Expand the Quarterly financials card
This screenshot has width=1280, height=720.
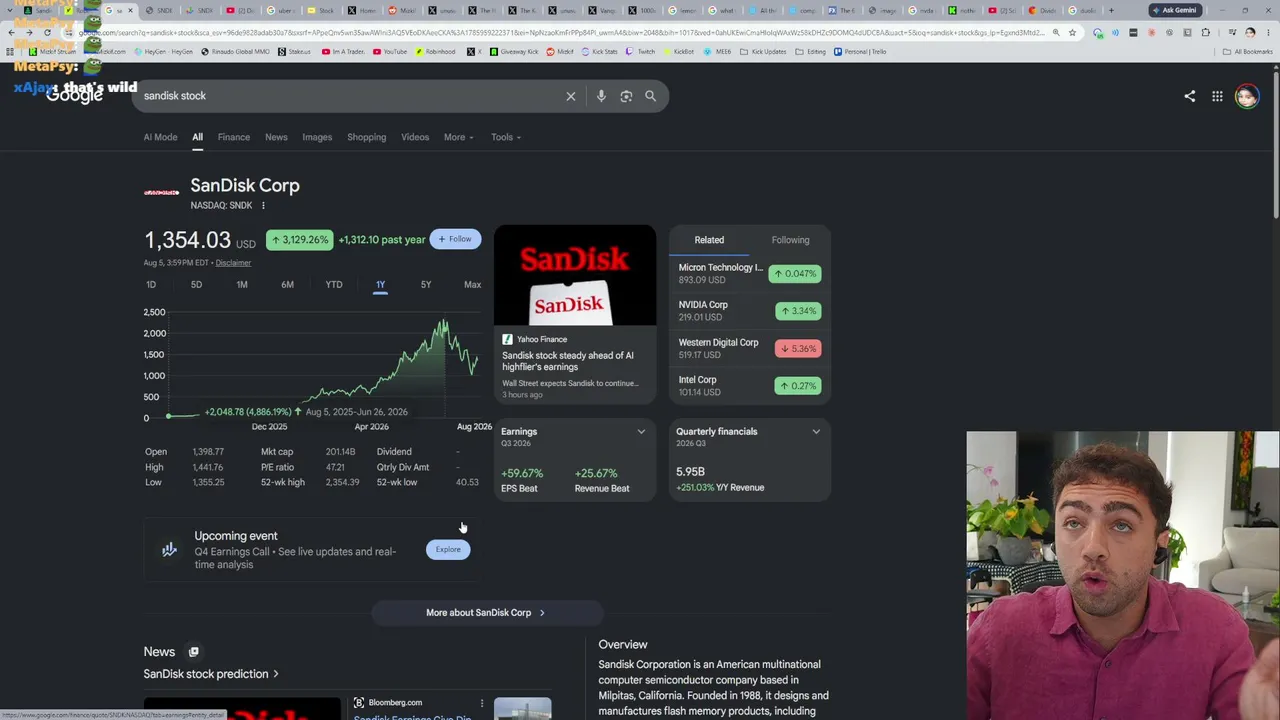[816, 432]
